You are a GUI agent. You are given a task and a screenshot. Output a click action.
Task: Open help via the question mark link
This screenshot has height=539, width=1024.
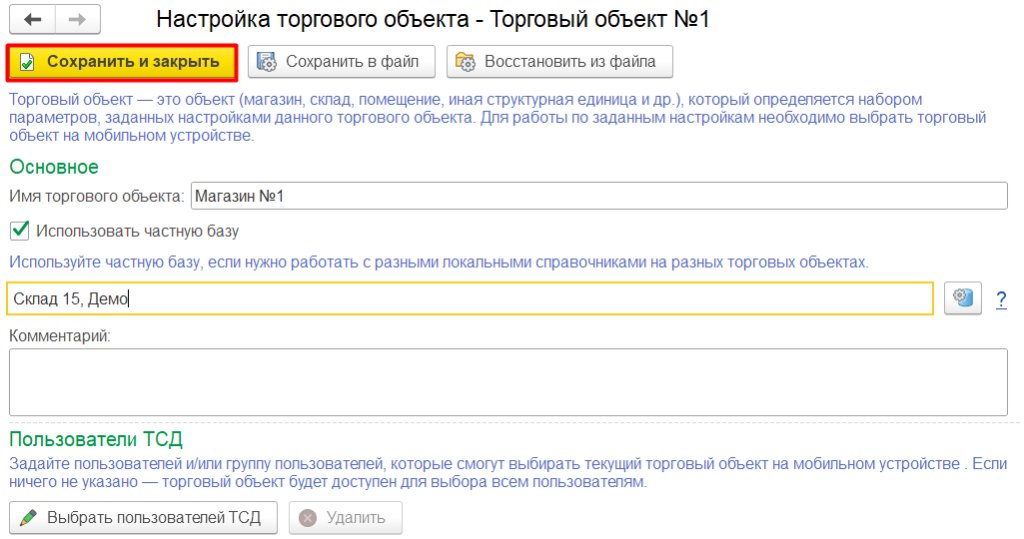coord(1001,300)
